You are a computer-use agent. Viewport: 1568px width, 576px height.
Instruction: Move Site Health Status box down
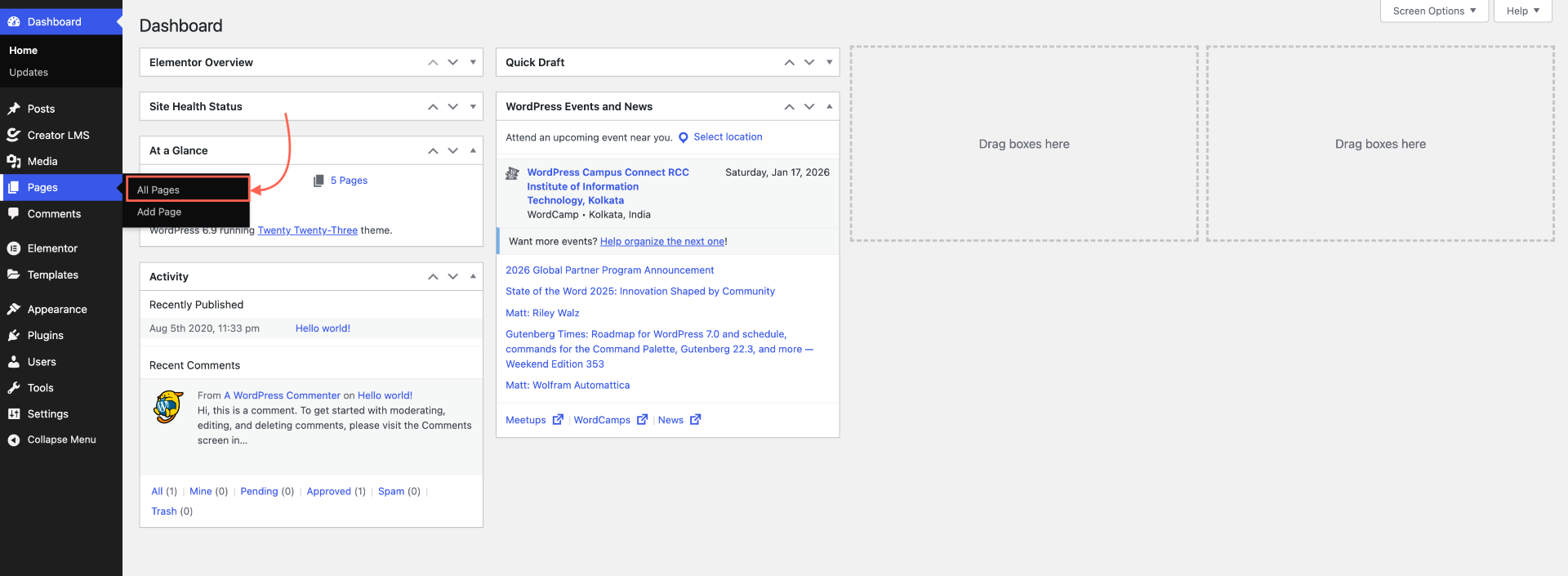coord(453,106)
